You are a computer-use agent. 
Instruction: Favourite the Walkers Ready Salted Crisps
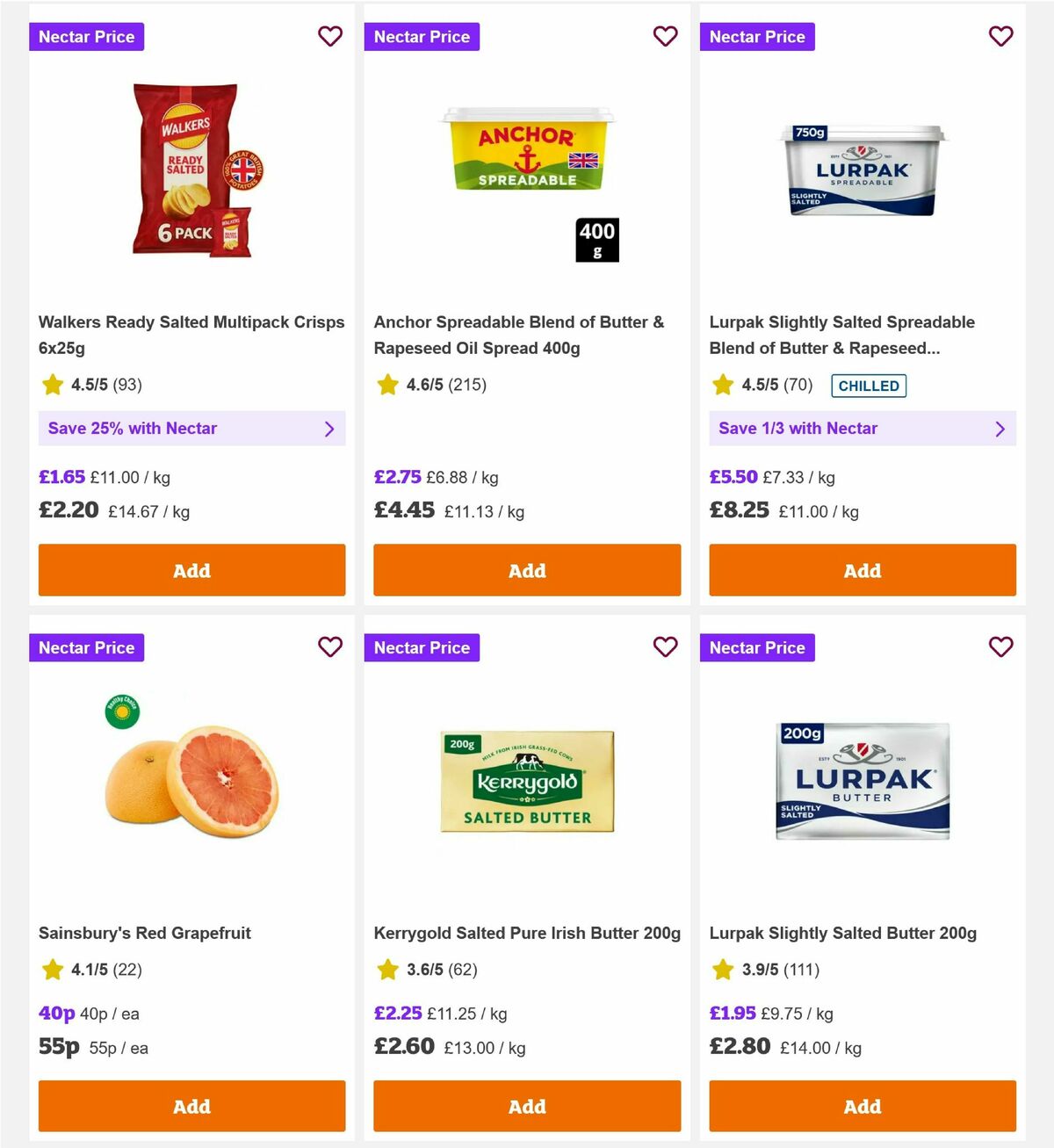[330, 36]
